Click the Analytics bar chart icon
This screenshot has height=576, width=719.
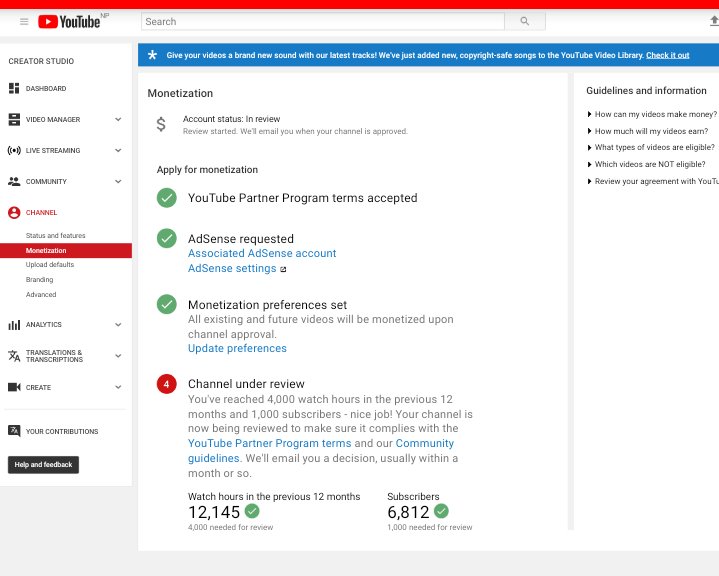(14, 325)
